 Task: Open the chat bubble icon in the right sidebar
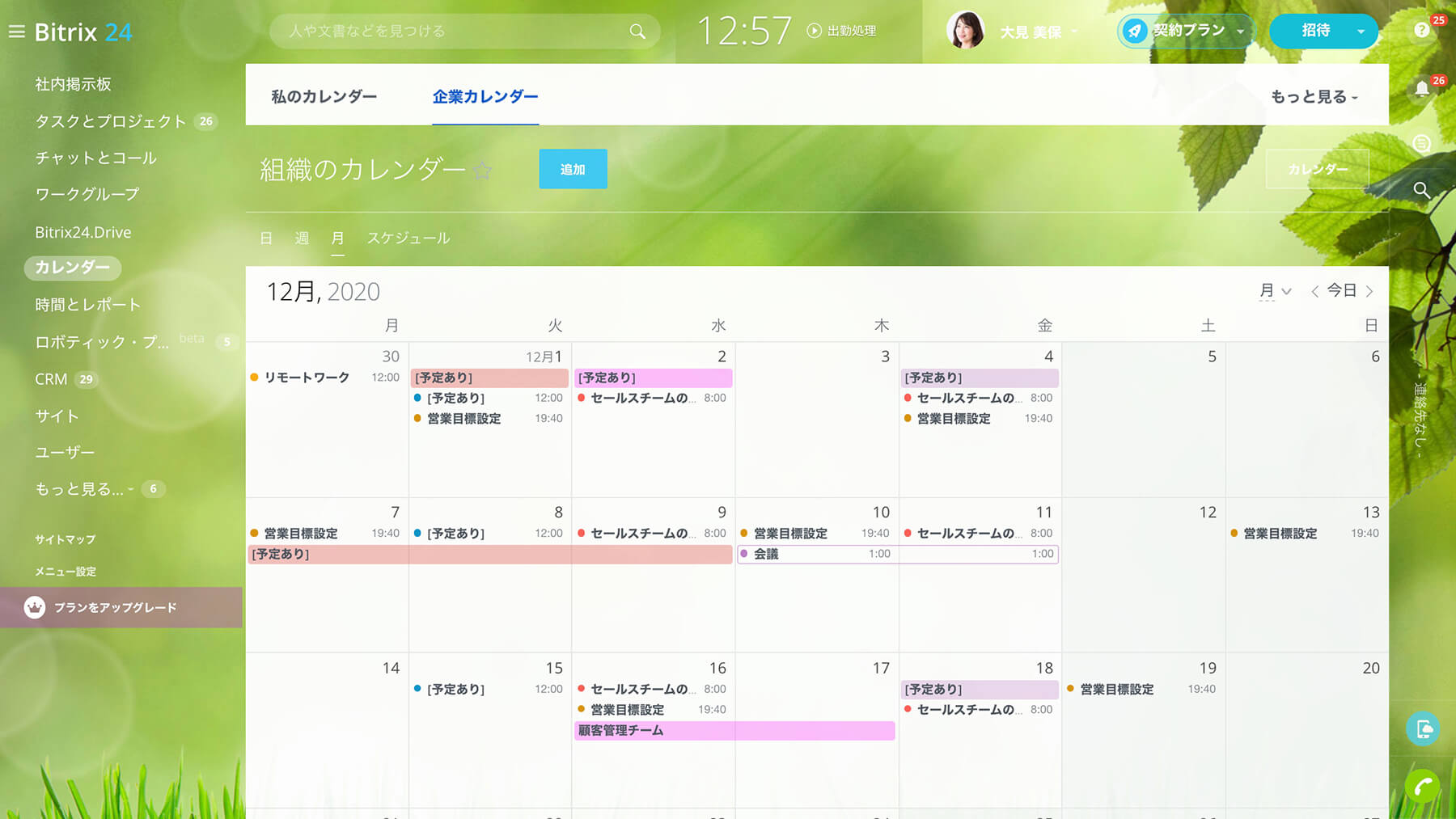(x=1421, y=144)
